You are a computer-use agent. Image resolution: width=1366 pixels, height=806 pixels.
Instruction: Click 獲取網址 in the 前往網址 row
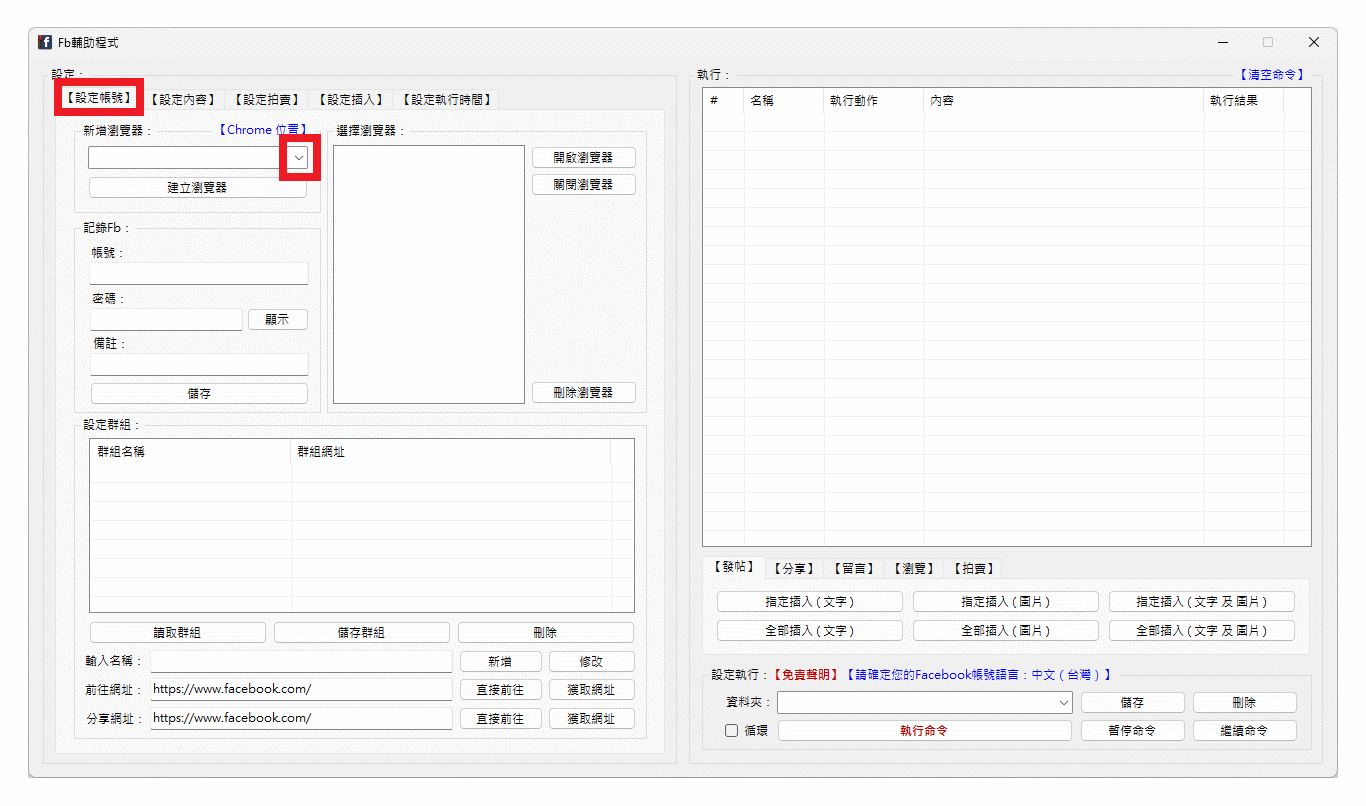[x=592, y=690]
